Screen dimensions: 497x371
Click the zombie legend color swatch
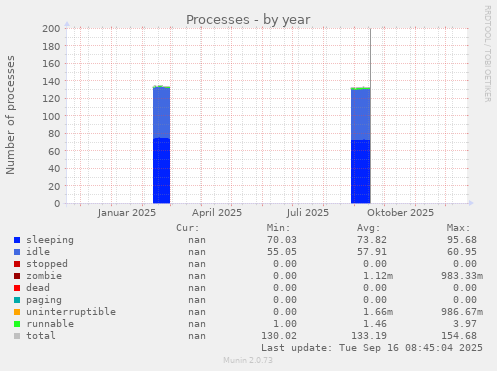pyautogui.click(x=17, y=276)
